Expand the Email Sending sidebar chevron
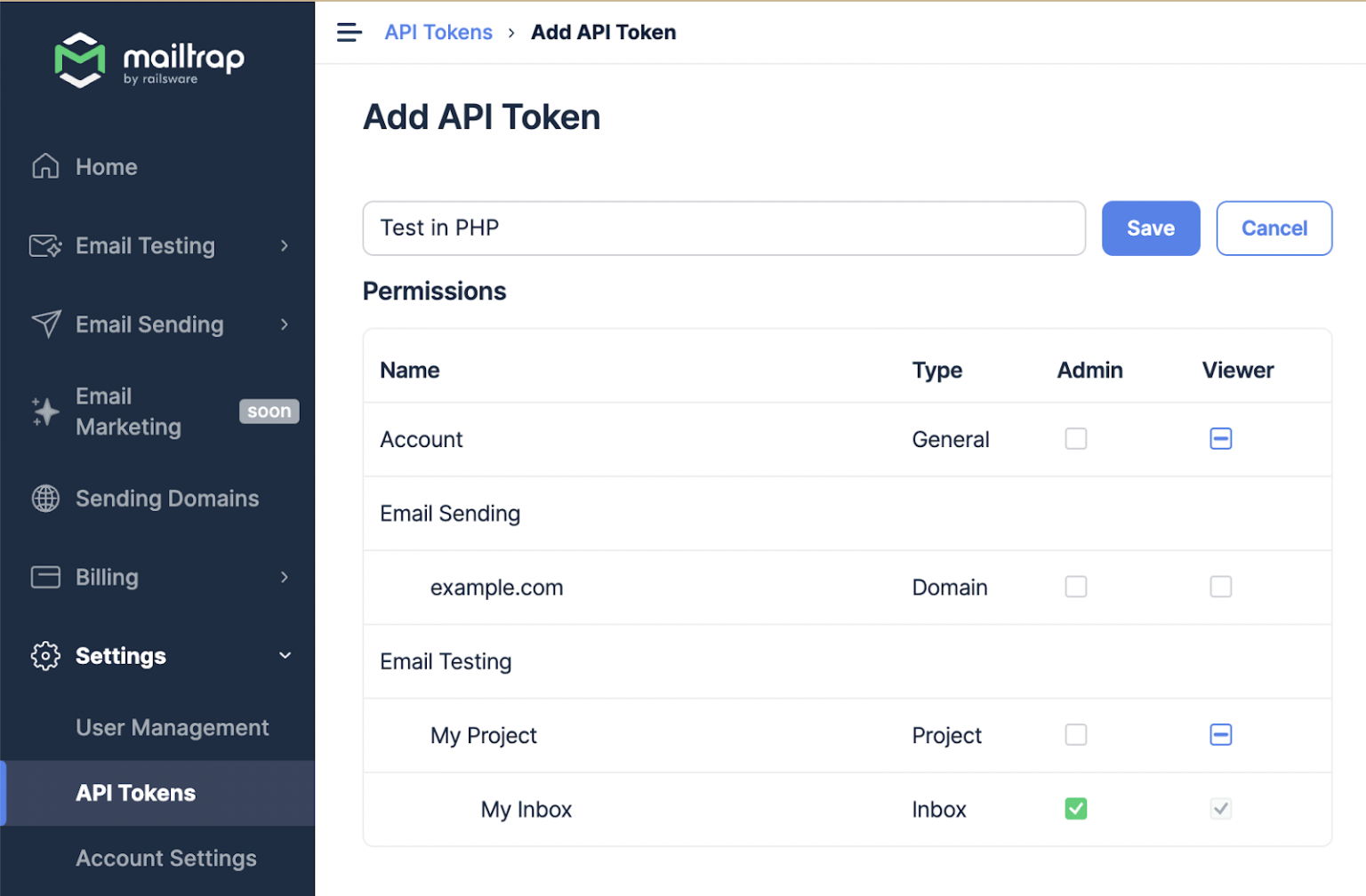The height and width of the screenshot is (896, 1366). [285, 324]
